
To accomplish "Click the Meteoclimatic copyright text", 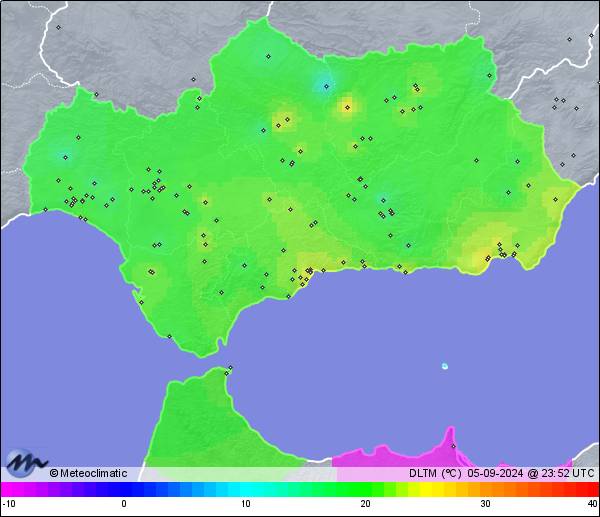I will click(91, 474).
